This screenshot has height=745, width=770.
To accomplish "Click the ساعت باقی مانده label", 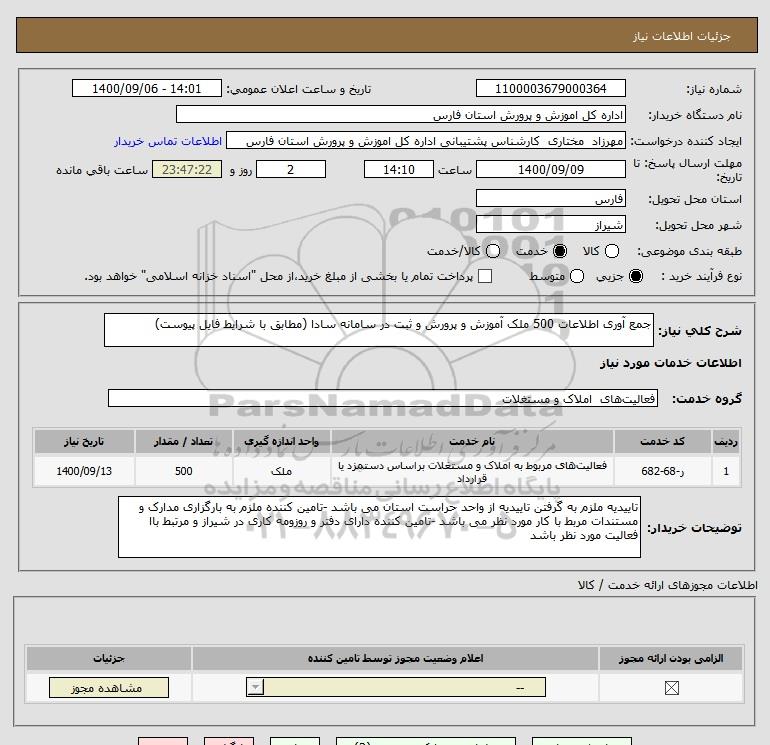I will click(102, 170).
